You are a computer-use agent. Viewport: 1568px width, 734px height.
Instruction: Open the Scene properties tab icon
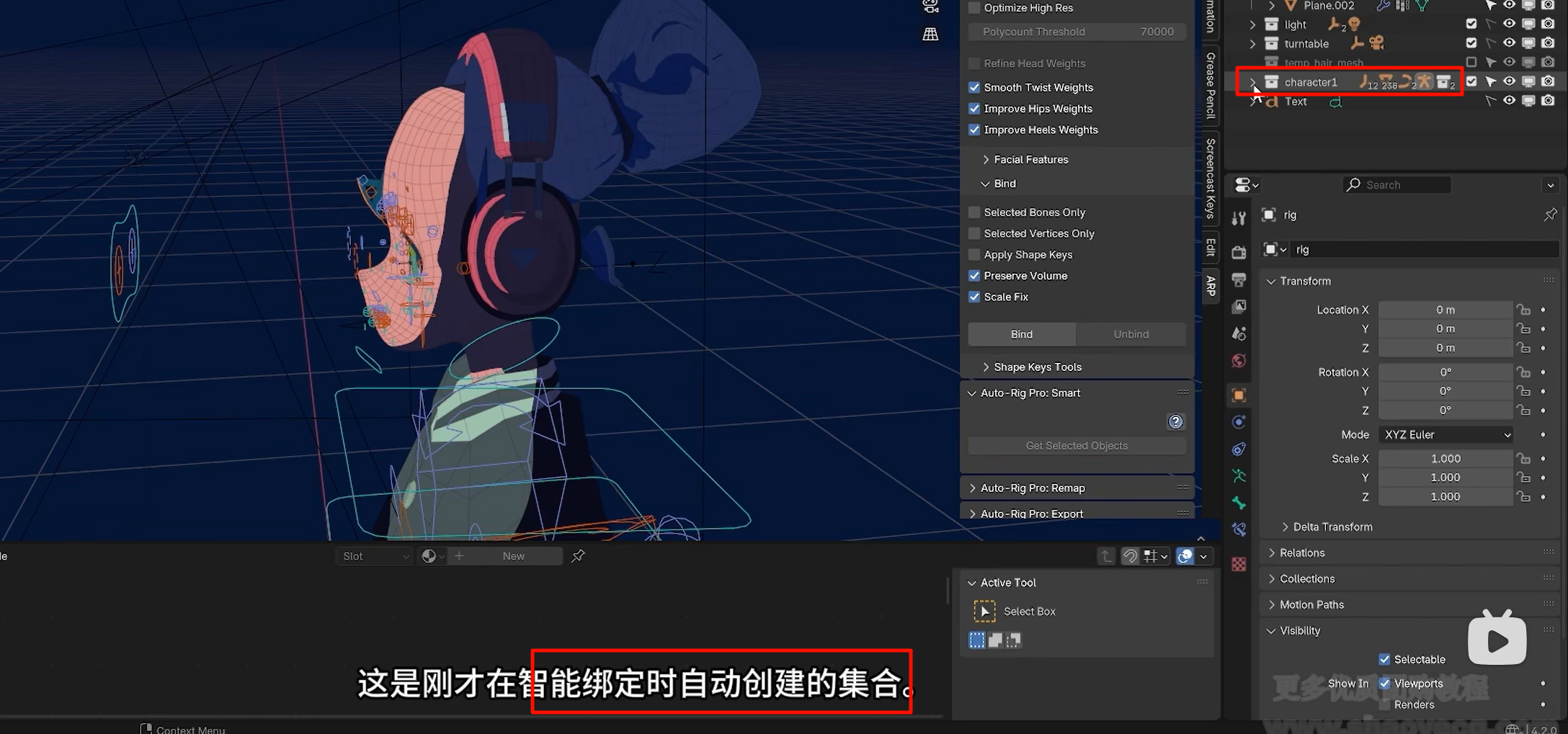1239,334
